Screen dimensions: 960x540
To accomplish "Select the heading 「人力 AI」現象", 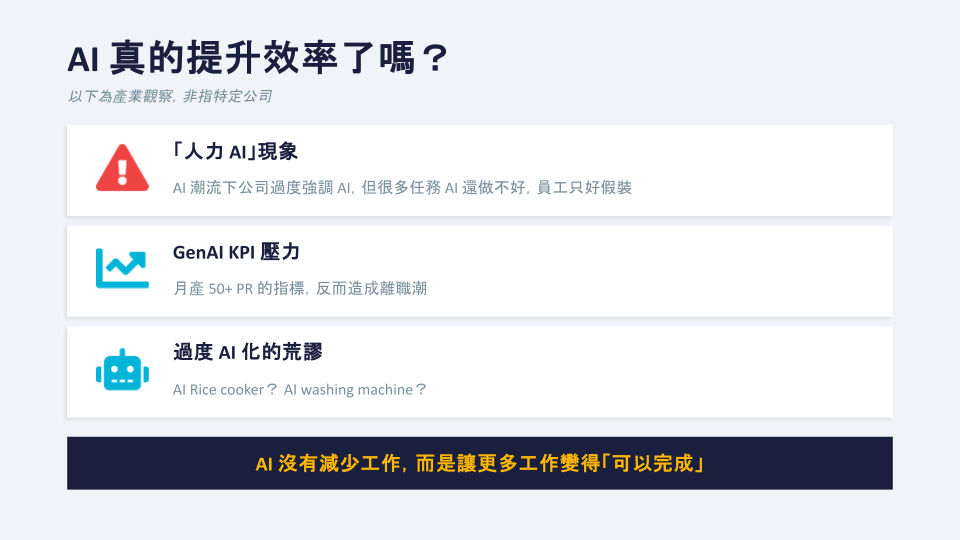I will (235, 152).
